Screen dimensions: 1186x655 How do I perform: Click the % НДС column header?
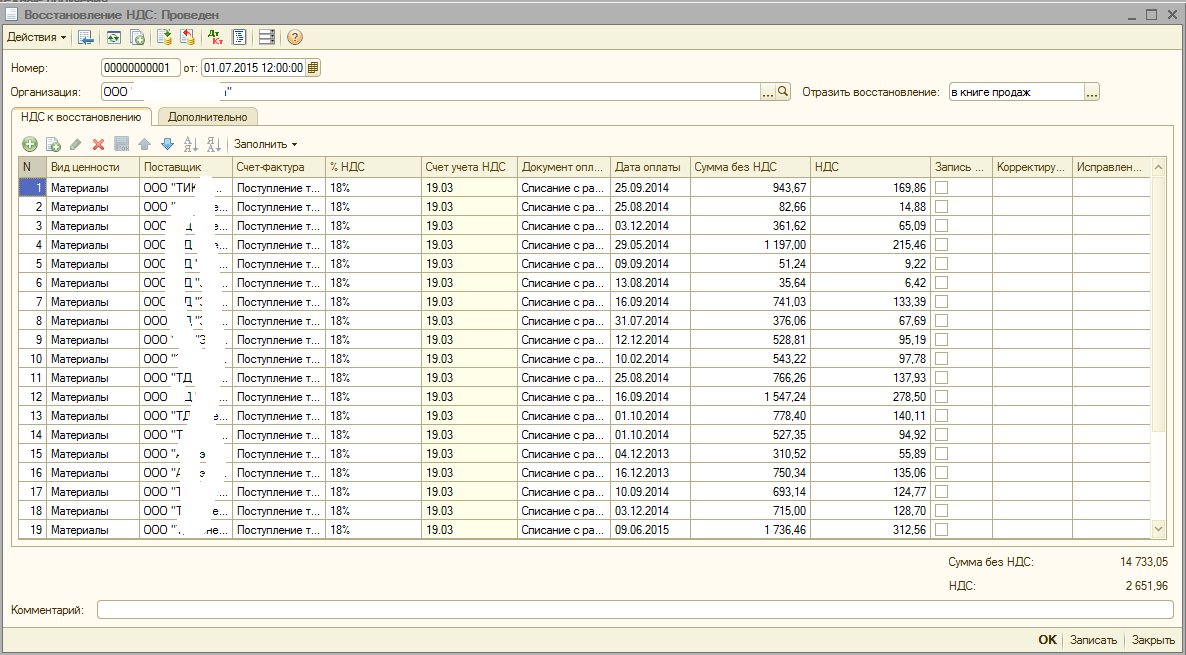click(x=374, y=167)
